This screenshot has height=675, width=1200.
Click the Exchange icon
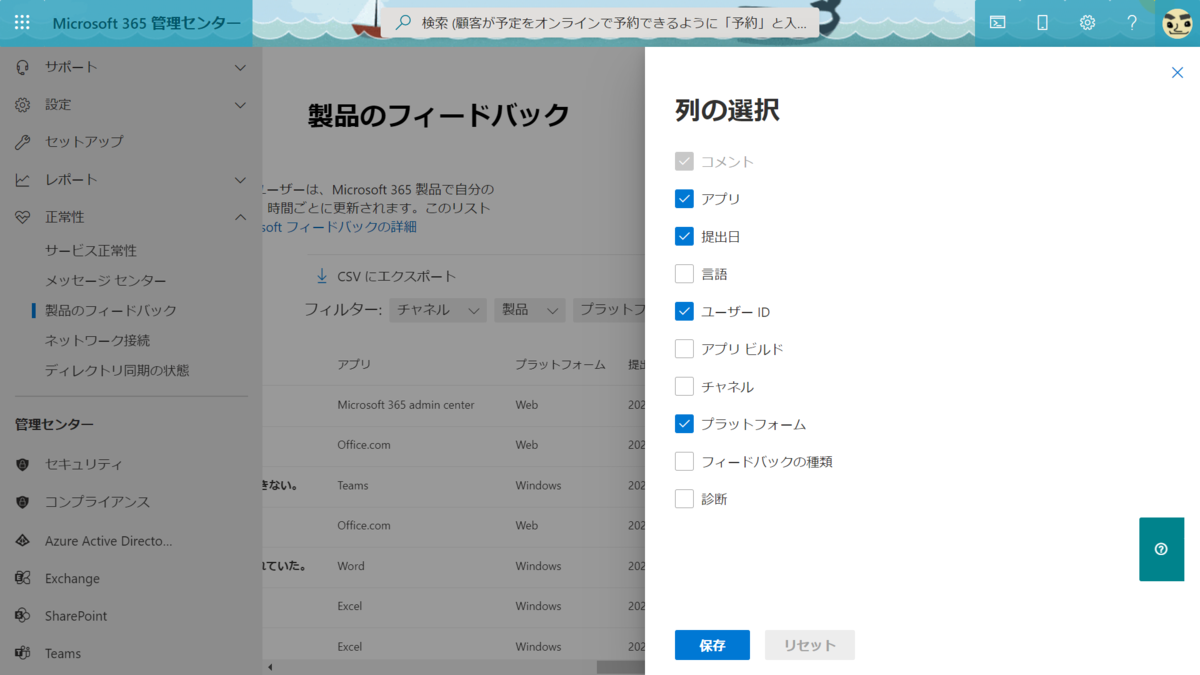click(22, 578)
